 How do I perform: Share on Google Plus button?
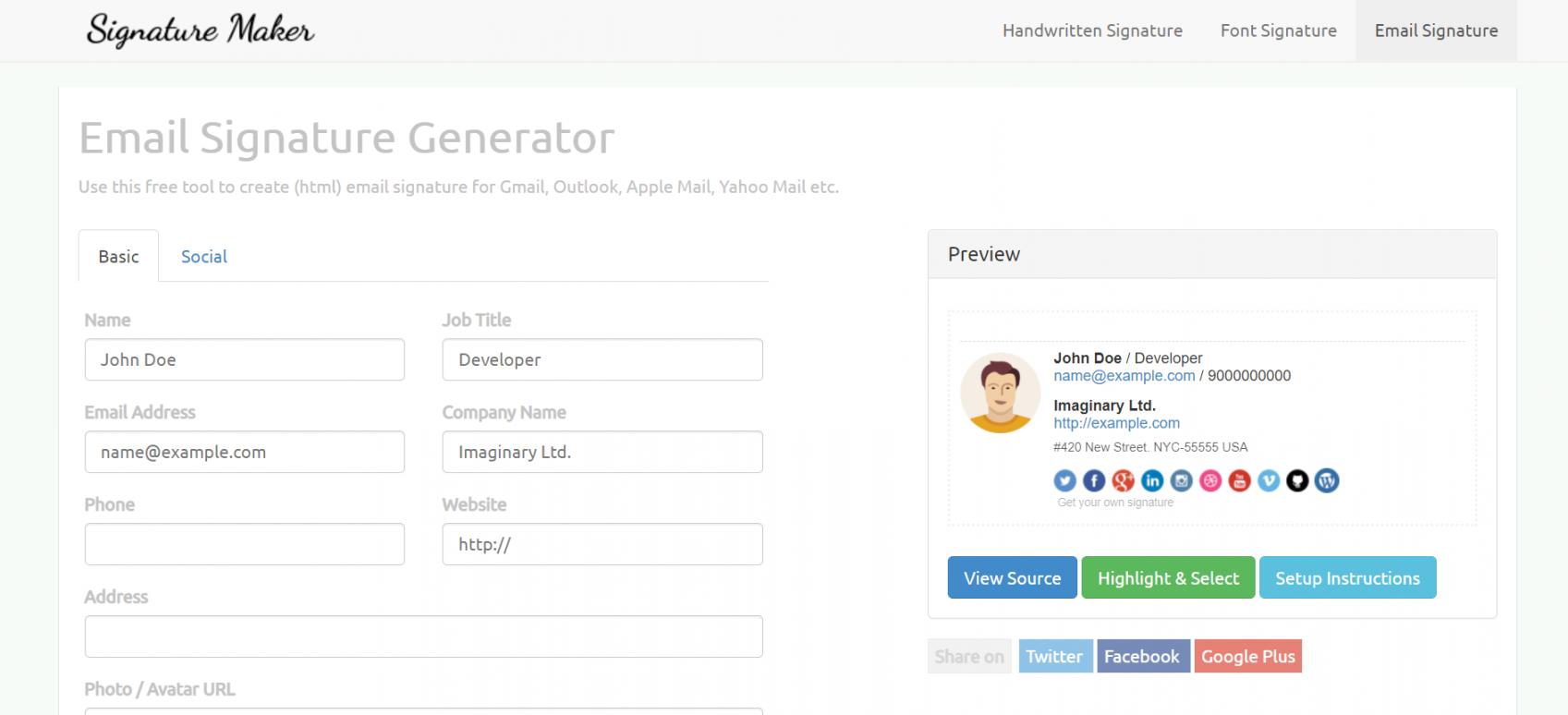coord(1247,656)
